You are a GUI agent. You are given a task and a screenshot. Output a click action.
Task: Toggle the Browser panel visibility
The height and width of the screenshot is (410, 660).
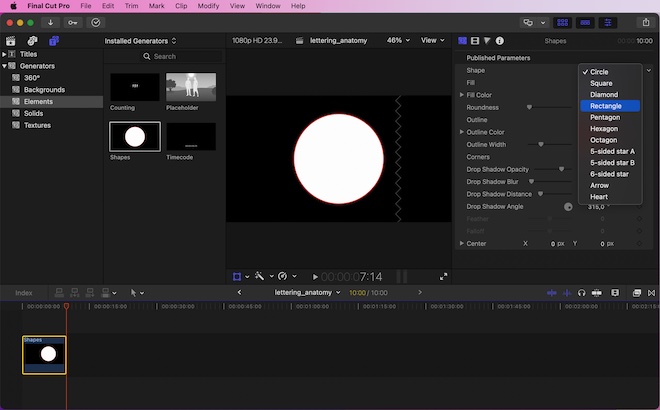563,22
